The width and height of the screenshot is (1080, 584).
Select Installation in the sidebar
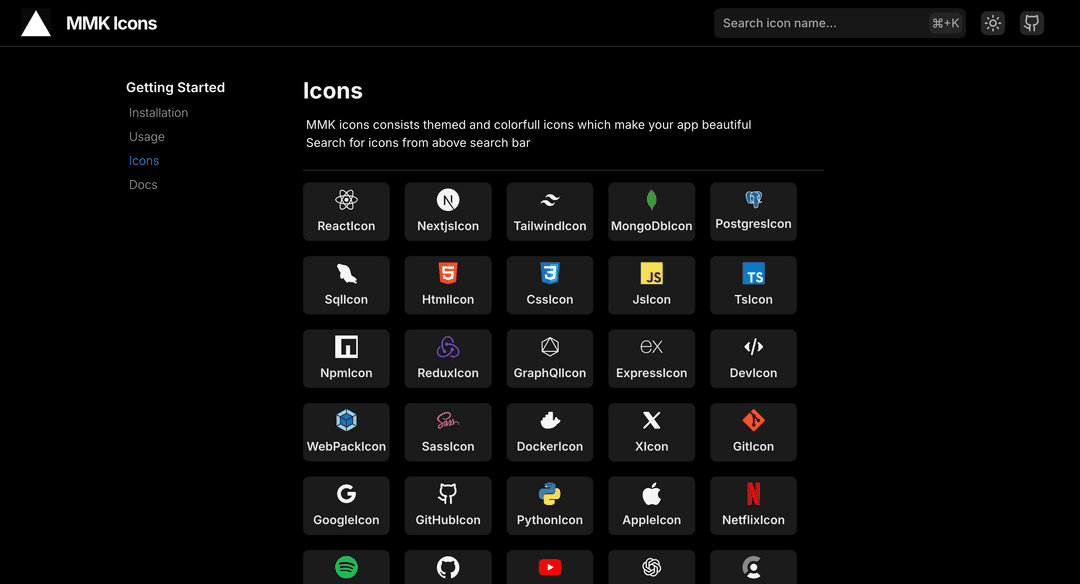[158, 112]
